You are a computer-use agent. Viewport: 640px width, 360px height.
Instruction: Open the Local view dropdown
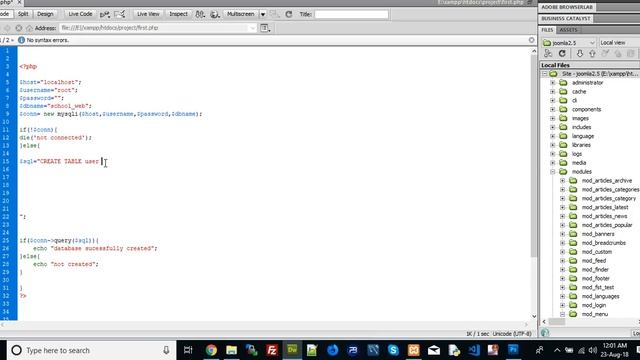click(x=620, y=42)
